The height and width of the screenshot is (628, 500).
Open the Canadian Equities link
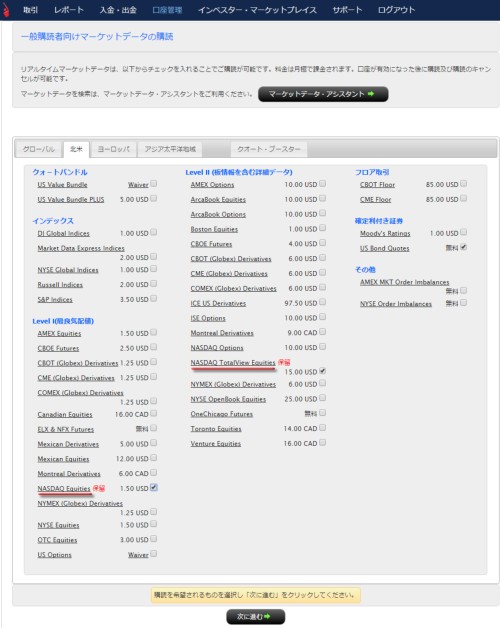pos(65,415)
